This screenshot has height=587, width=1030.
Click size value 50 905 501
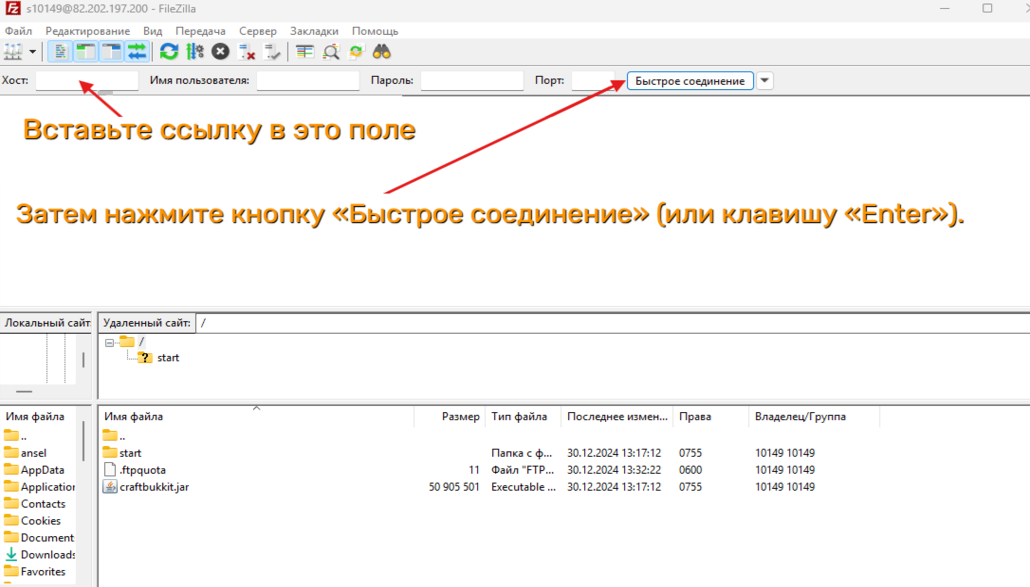[x=454, y=487]
